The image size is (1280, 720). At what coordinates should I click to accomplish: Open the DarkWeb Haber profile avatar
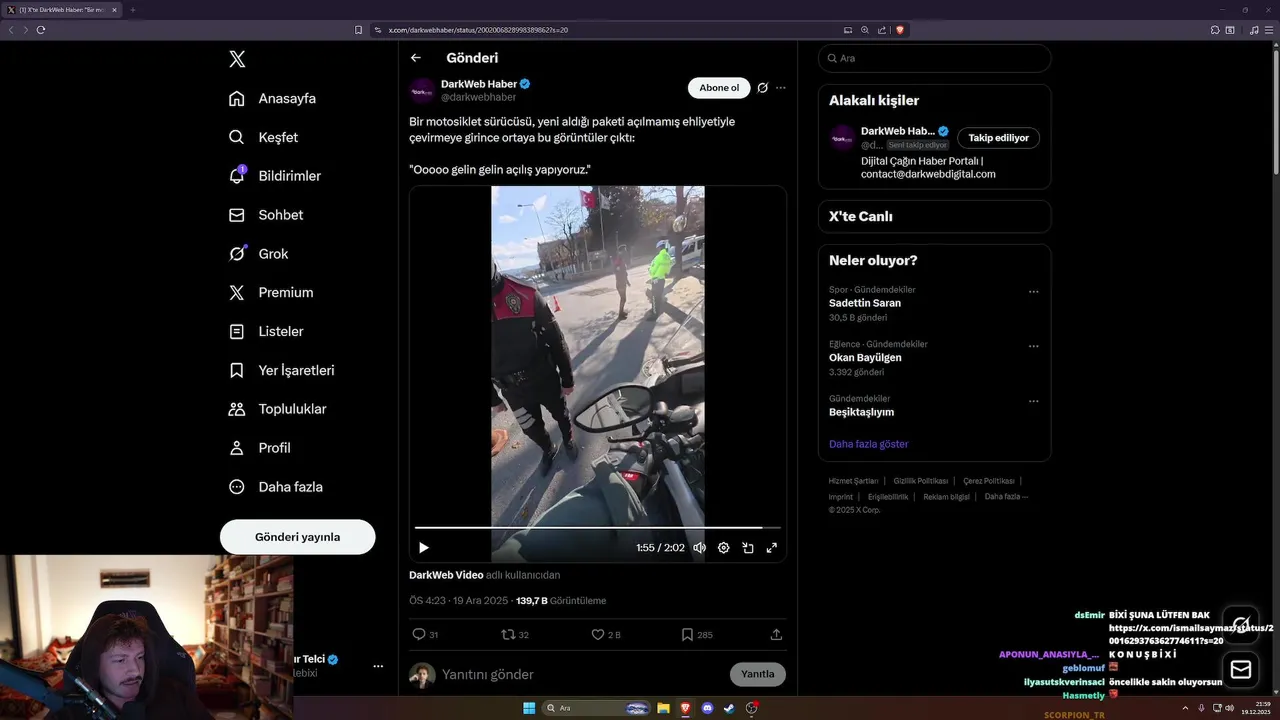click(422, 90)
